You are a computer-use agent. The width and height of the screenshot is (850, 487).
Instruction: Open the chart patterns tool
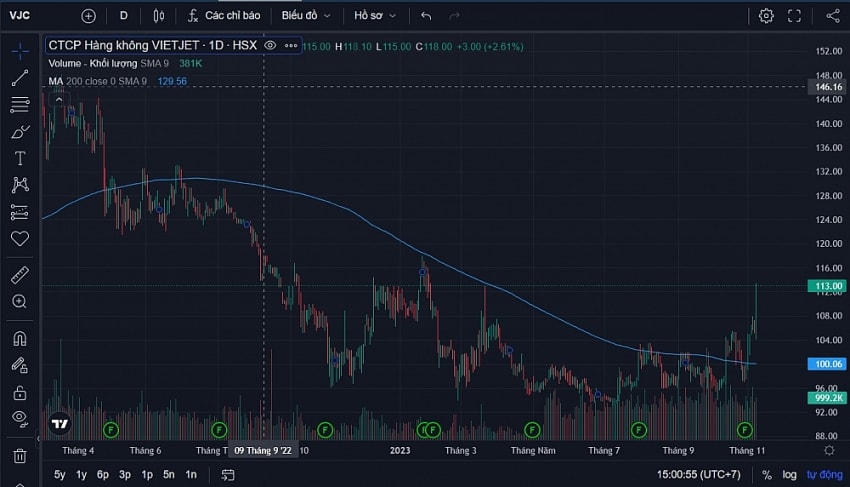[20, 185]
